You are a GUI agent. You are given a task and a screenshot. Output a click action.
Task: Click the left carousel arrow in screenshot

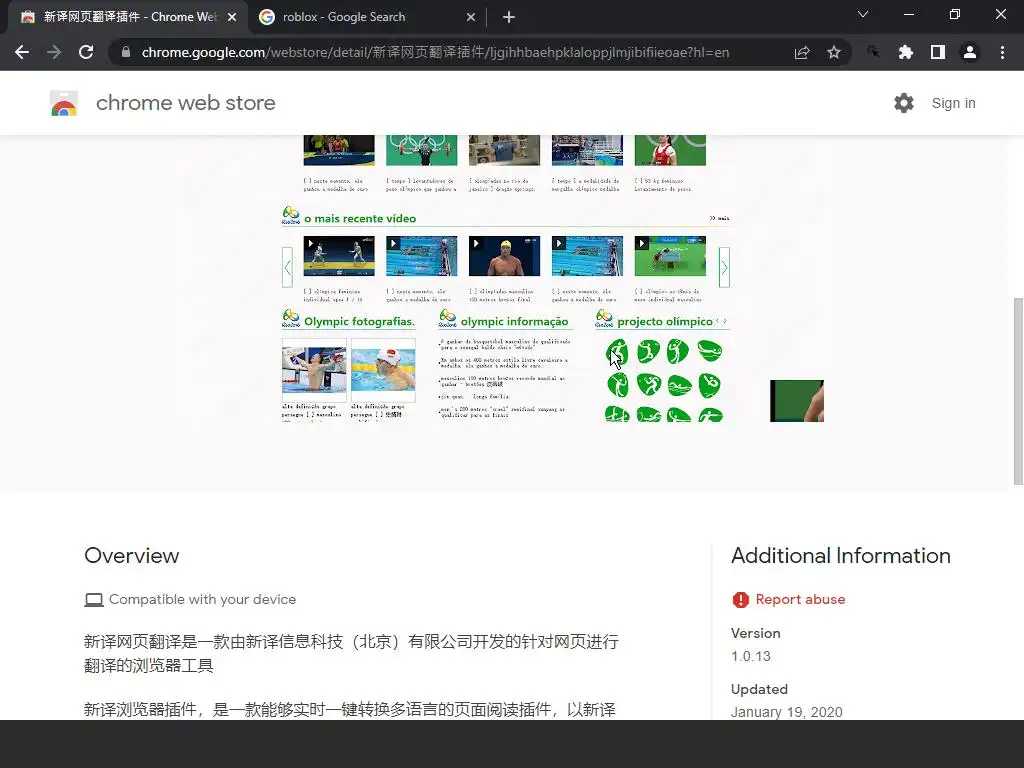click(287, 267)
